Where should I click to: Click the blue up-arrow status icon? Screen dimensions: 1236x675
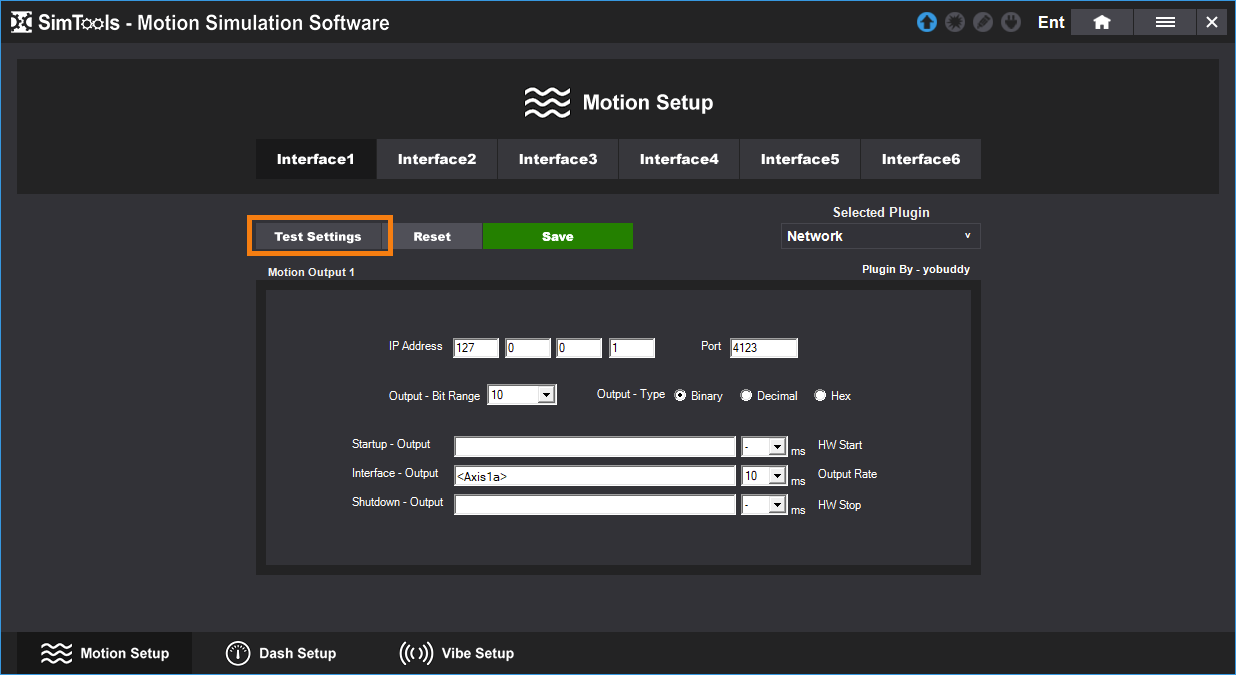click(x=927, y=22)
